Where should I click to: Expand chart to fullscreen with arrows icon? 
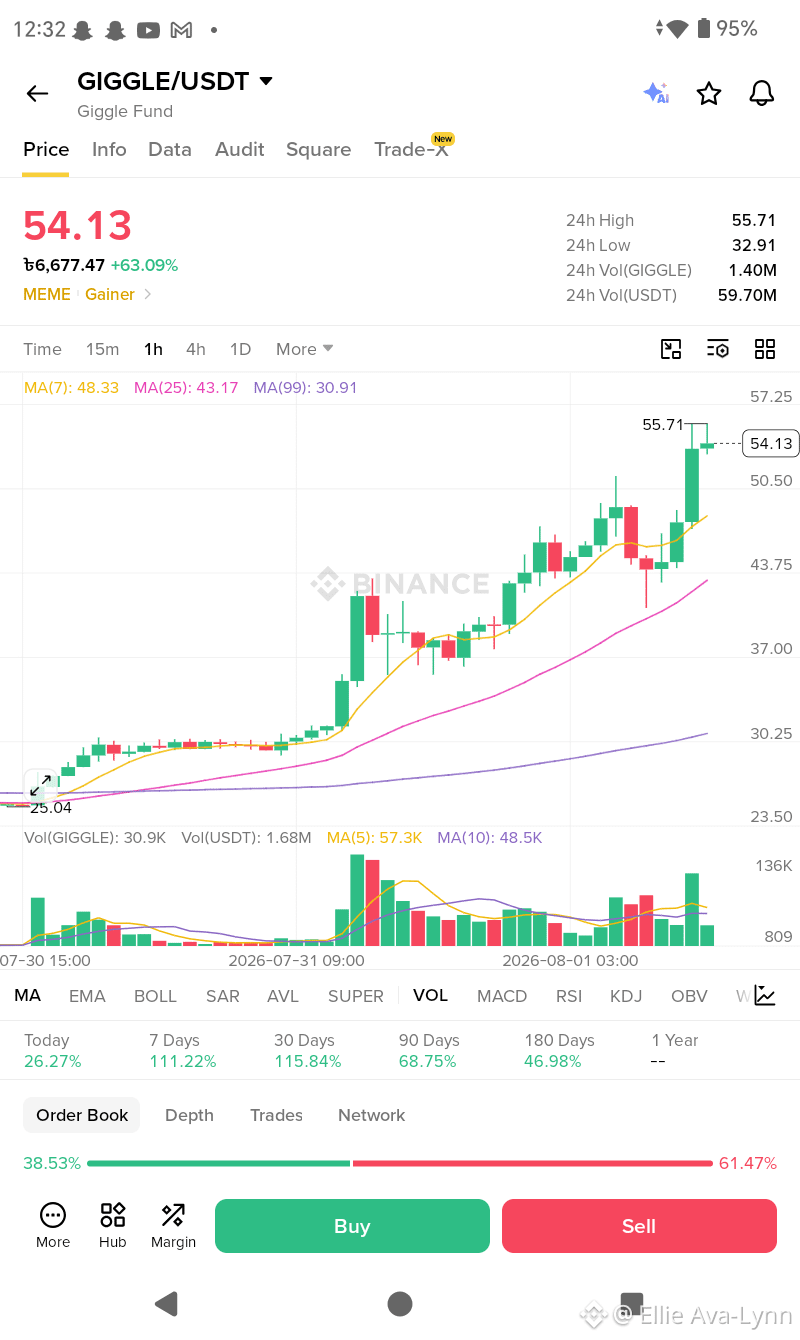coord(40,785)
